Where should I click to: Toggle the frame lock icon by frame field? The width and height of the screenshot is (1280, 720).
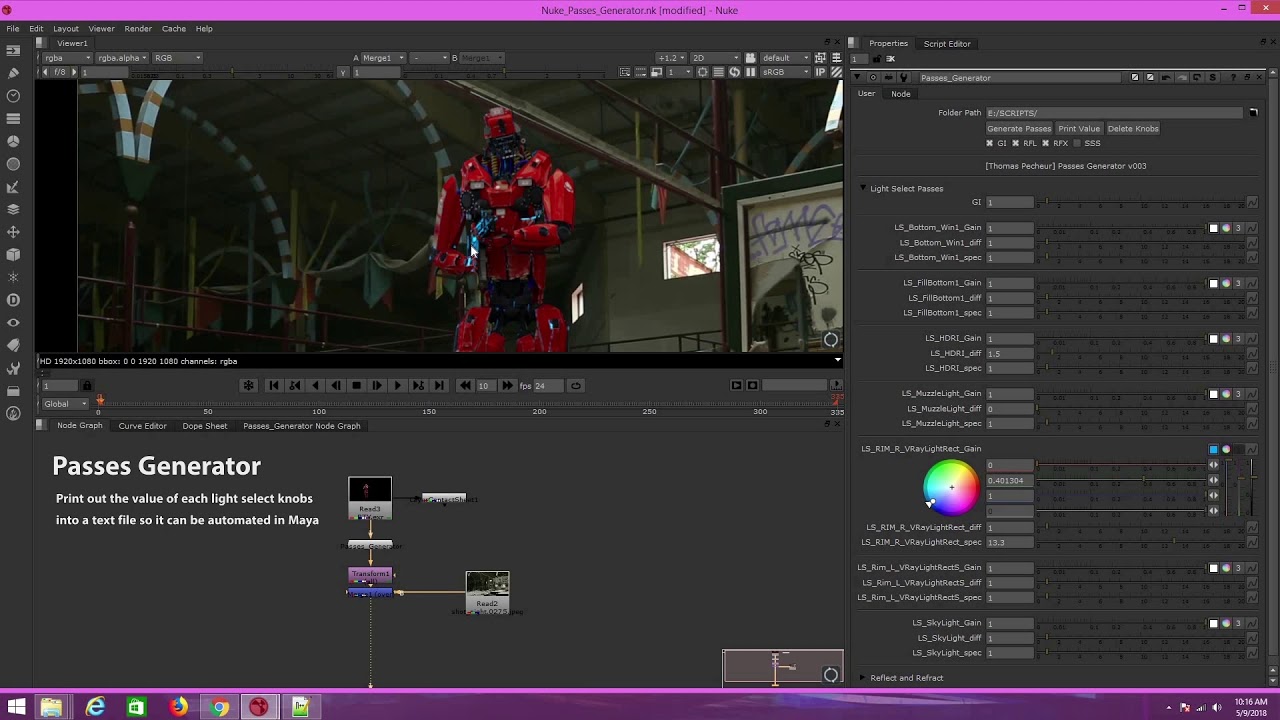pos(86,385)
